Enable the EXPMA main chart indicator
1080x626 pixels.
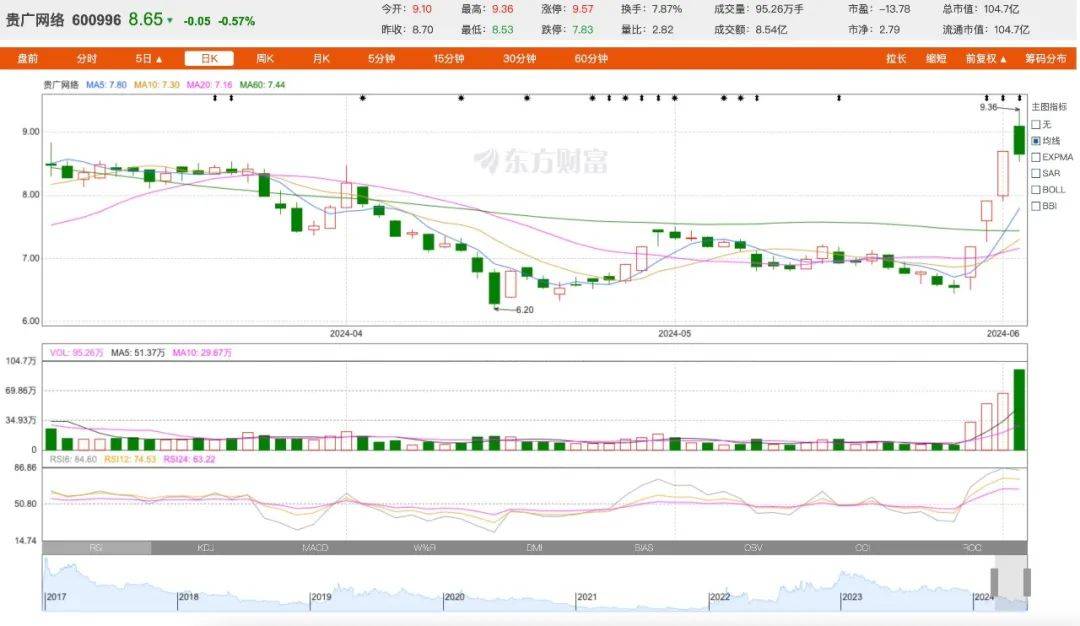pyautogui.click(x=1036, y=157)
